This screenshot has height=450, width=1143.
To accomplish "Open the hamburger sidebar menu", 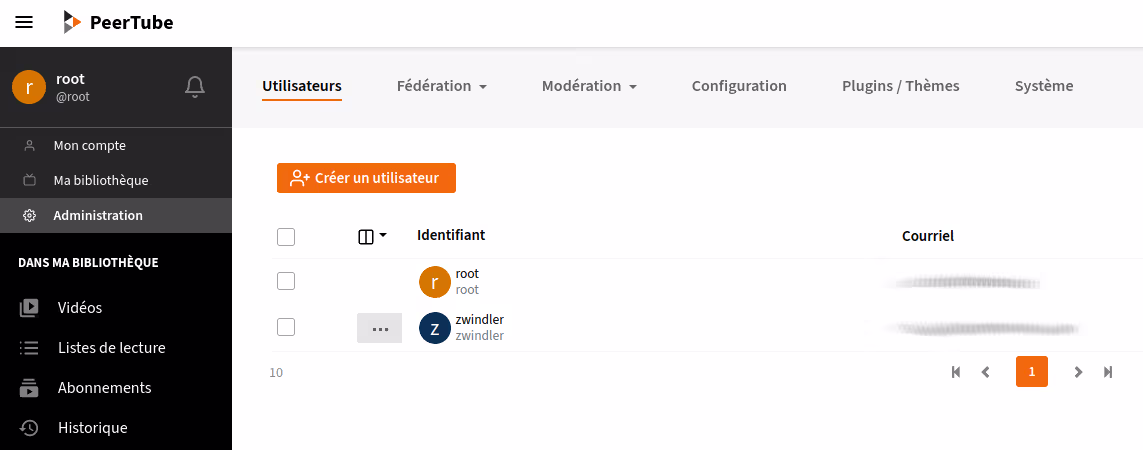I will point(24,22).
